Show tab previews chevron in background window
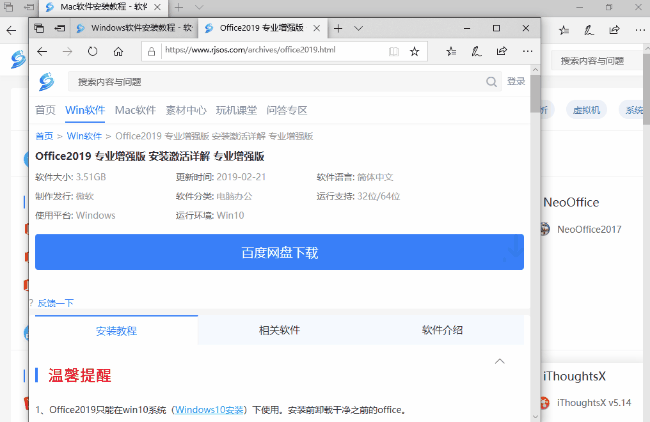 click(x=199, y=7)
